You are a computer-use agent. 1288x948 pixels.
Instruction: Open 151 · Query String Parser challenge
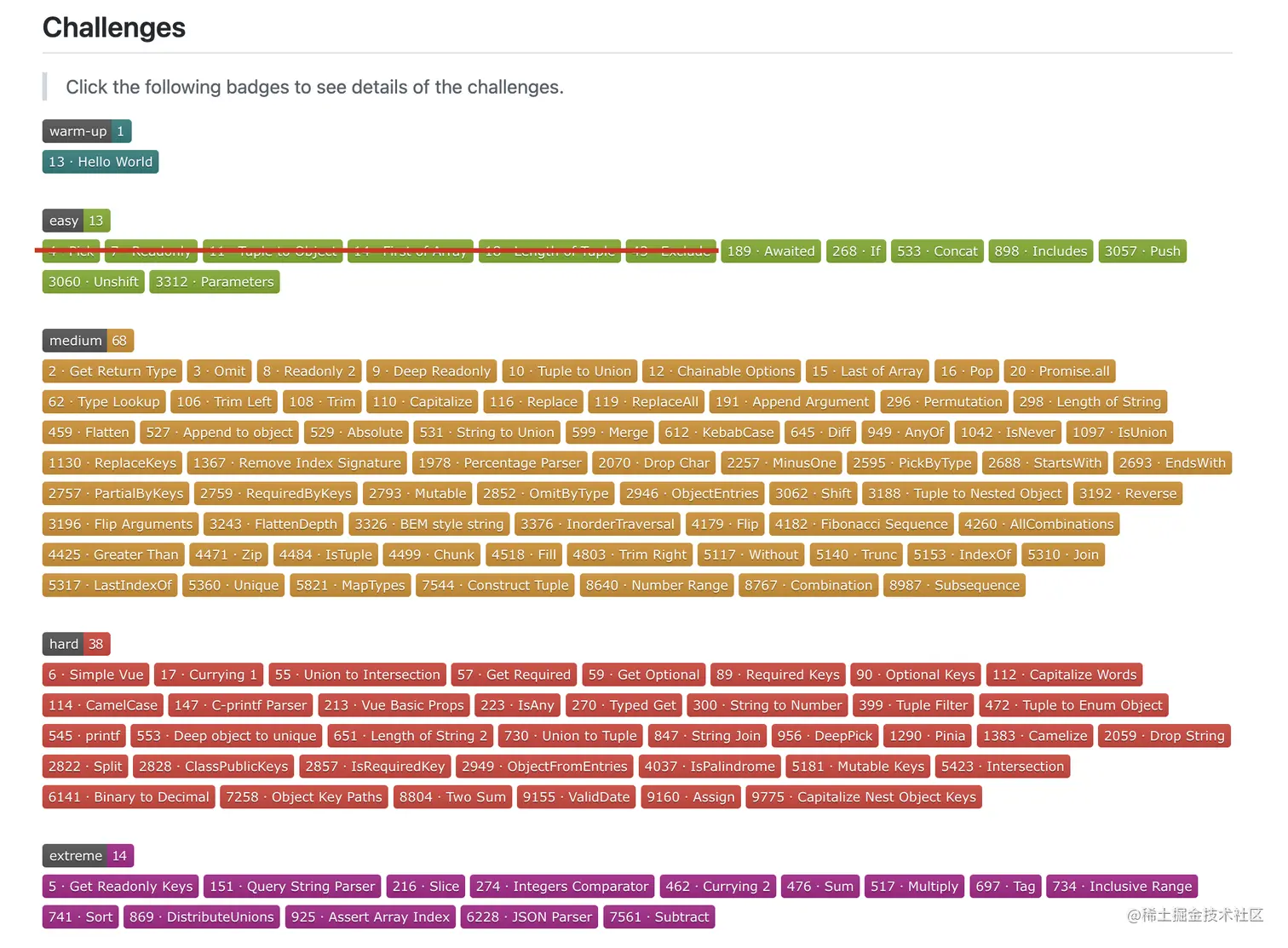click(292, 887)
